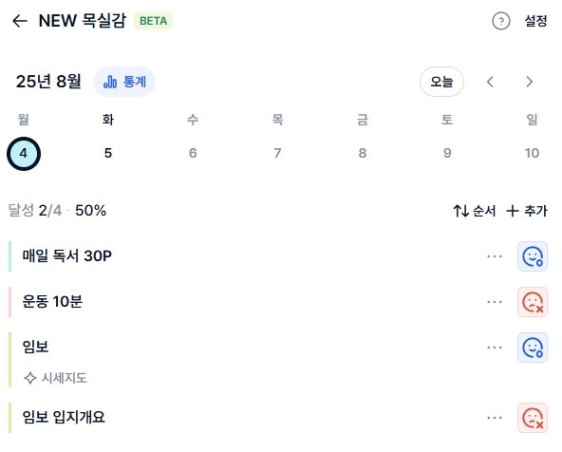This screenshot has width=562, height=452.
Task: Open three-dot menu for 임보 입지개요
Action: click(x=494, y=418)
